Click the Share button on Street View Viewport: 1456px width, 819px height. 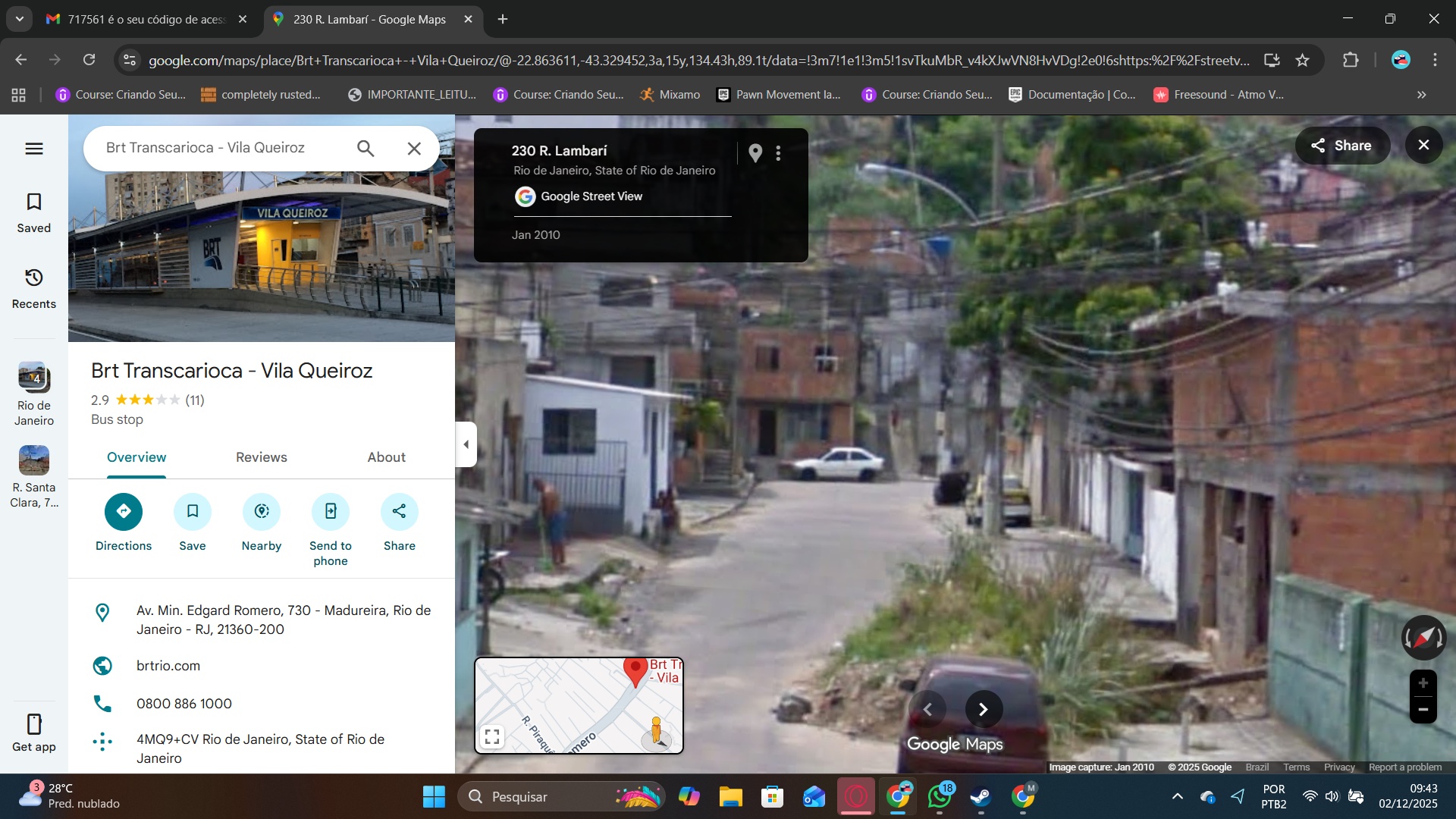[x=1341, y=146]
